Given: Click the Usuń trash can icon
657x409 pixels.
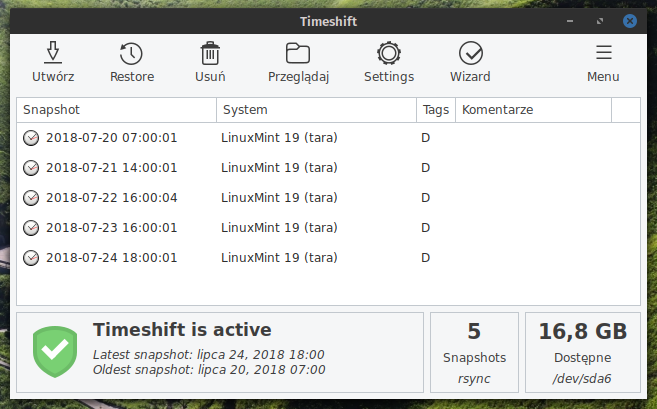Looking at the screenshot, I should (x=210, y=53).
